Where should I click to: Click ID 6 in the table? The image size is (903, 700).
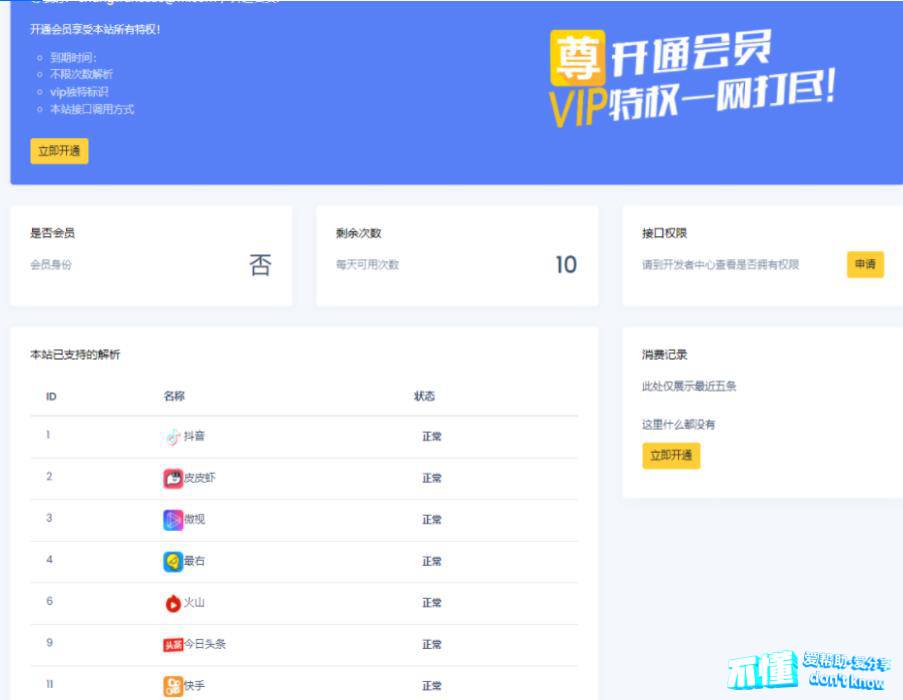click(x=50, y=601)
